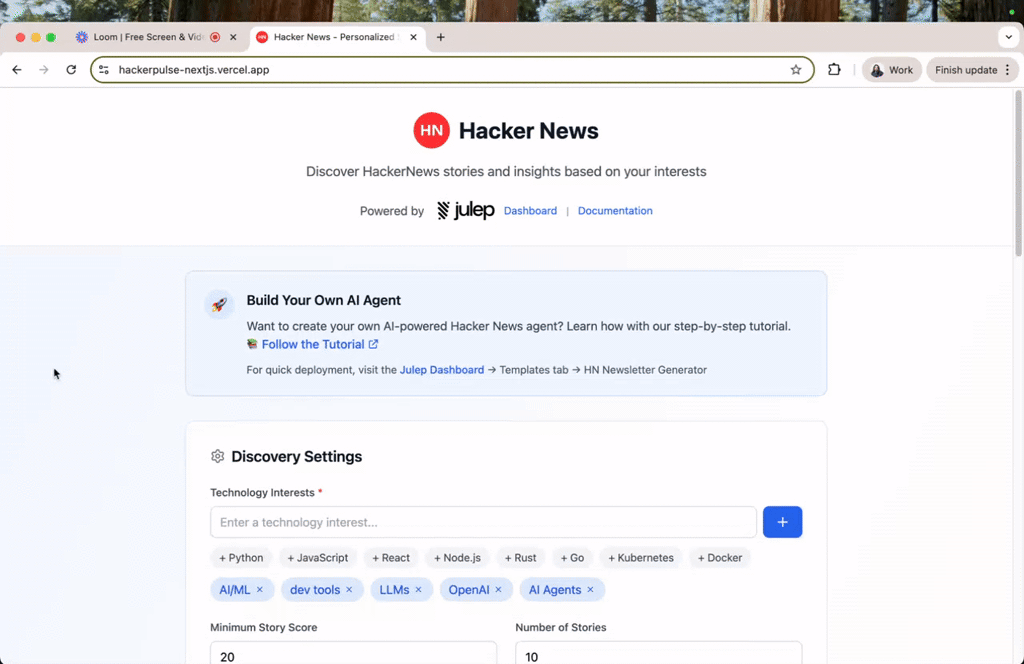Viewport: 1024px width, 664px height.
Task: Click the browser forward arrow
Action: click(x=44, y=70)
